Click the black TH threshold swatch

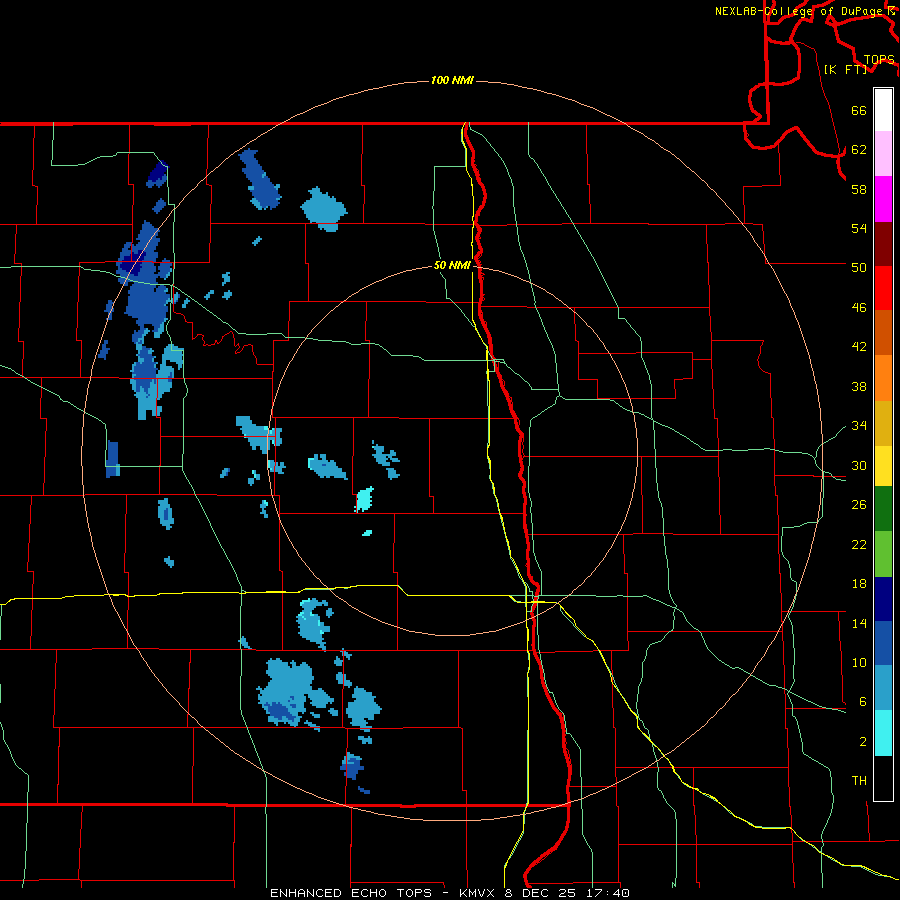tap(883, 778)
